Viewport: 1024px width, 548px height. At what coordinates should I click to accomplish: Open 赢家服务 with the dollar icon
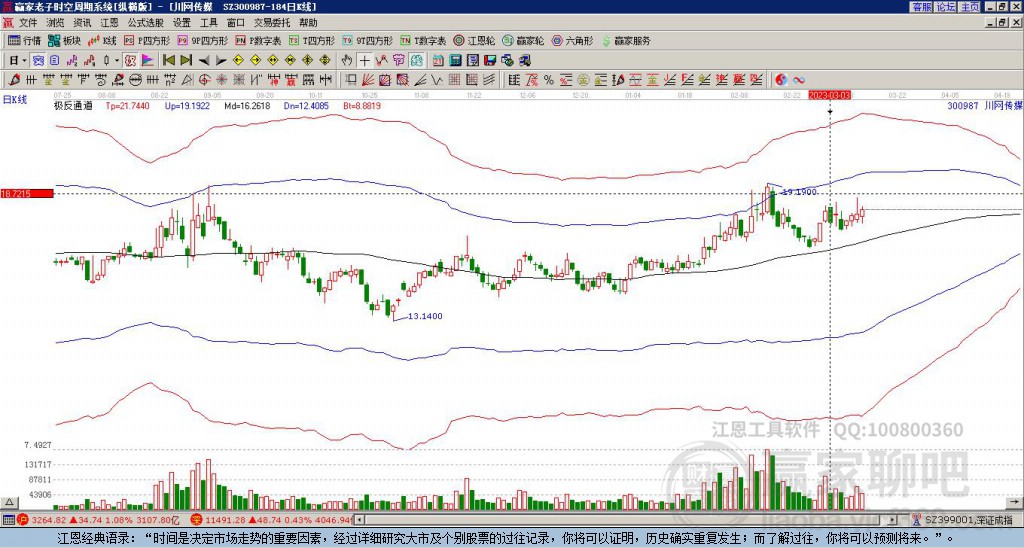(626, 40)
